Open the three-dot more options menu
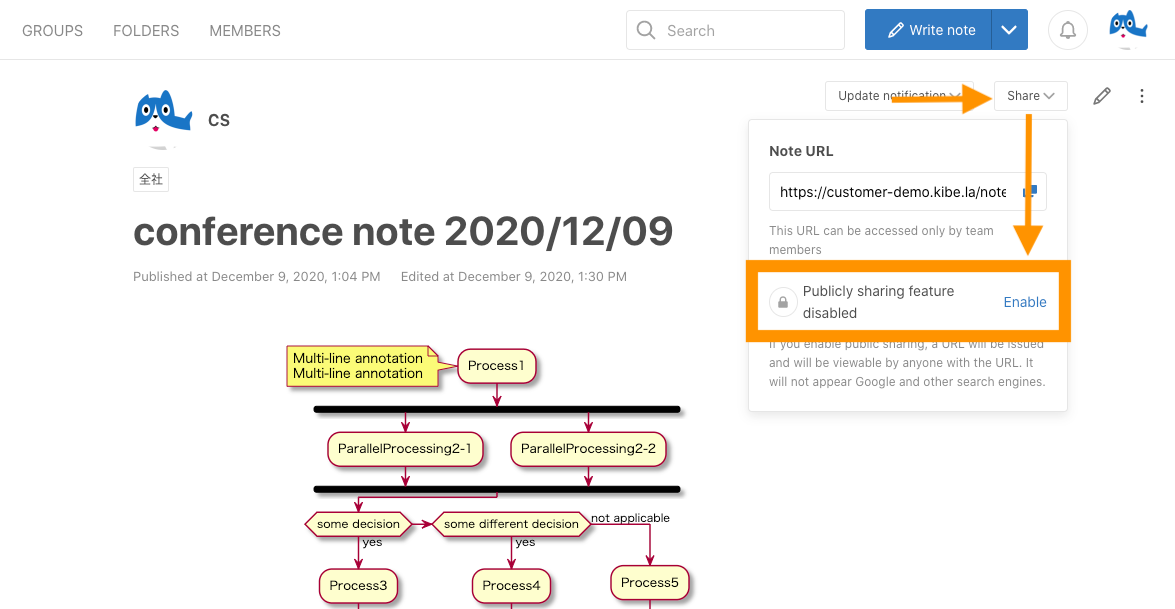The width and height of the screenshot is (1175, 609). [1142, 96]
